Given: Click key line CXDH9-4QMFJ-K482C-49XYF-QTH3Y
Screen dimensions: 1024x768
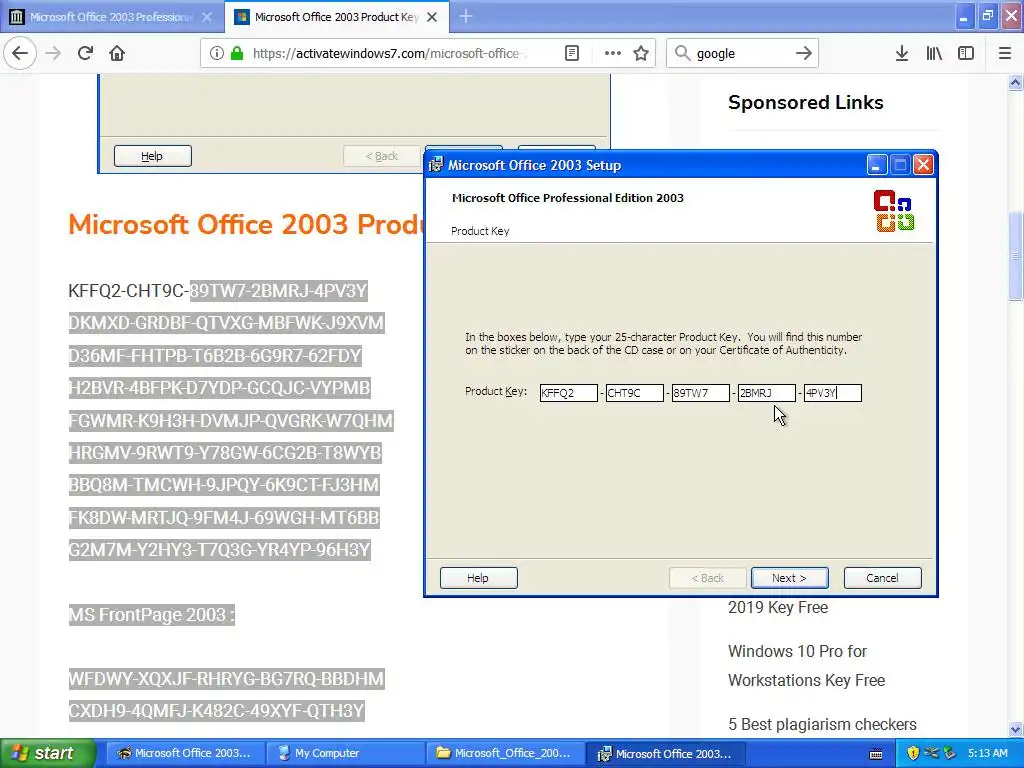Looking at the screenshot, I should point(216,711).
